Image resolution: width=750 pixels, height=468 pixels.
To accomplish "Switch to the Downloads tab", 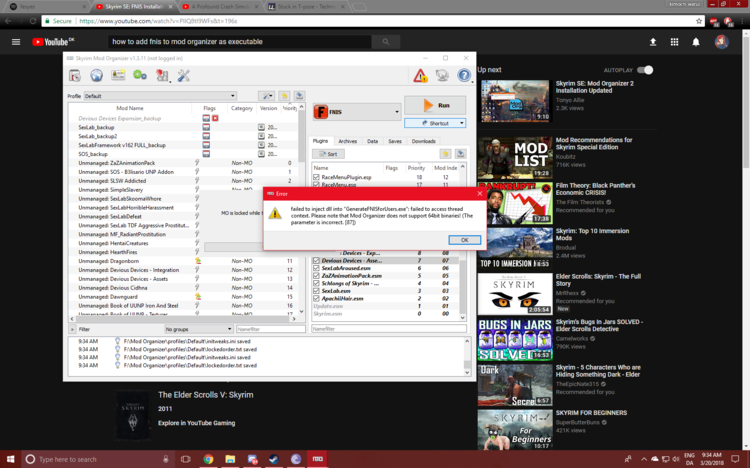I will tap(424, 141).
